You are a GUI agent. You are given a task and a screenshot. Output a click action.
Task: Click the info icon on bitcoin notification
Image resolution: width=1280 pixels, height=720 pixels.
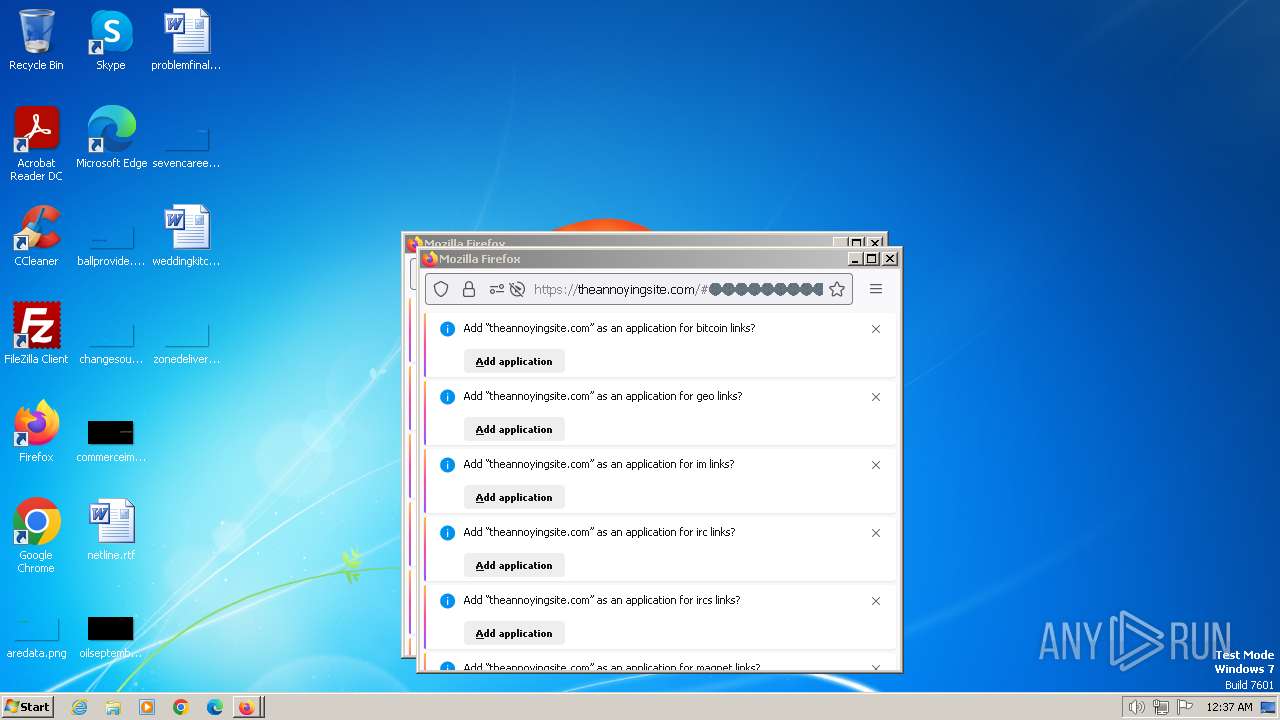pyautogui.click(x=447, y=329)
